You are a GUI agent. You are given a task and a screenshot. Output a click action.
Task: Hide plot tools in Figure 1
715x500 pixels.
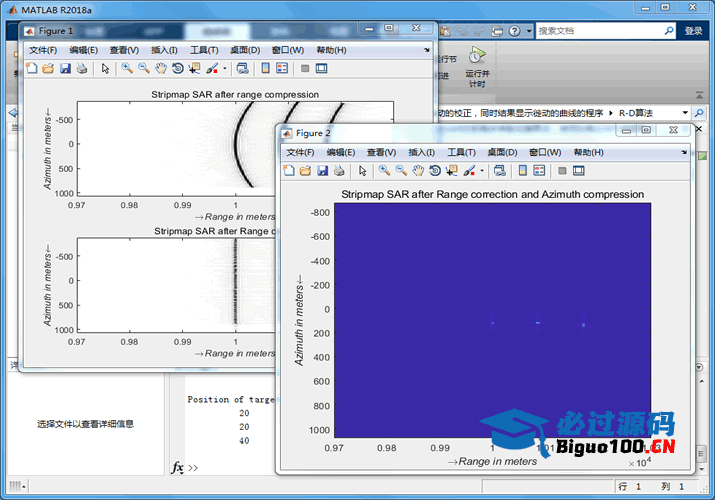tap(305, 68)
